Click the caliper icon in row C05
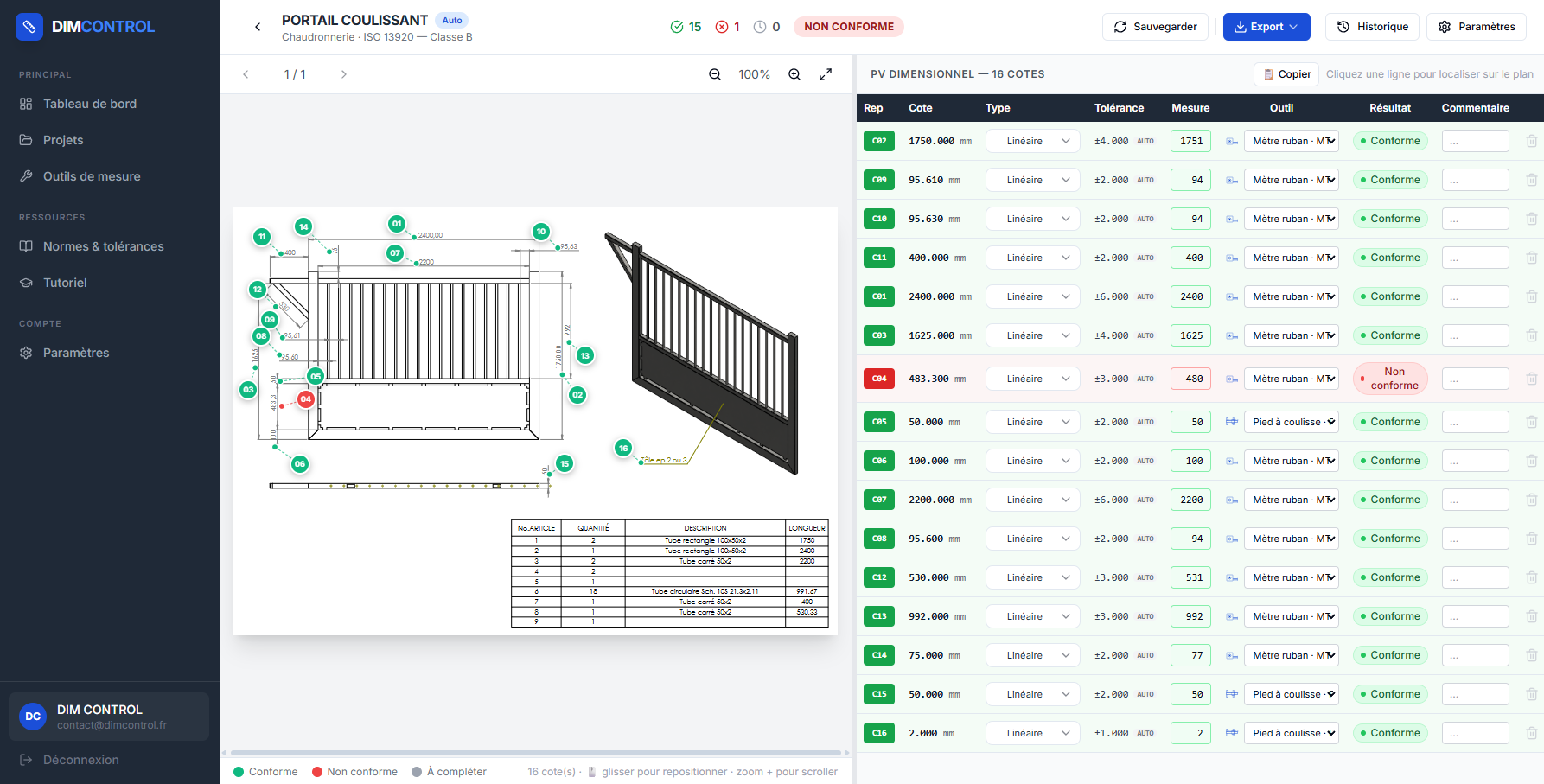The image size is (1544, 784). [1232, 422]
